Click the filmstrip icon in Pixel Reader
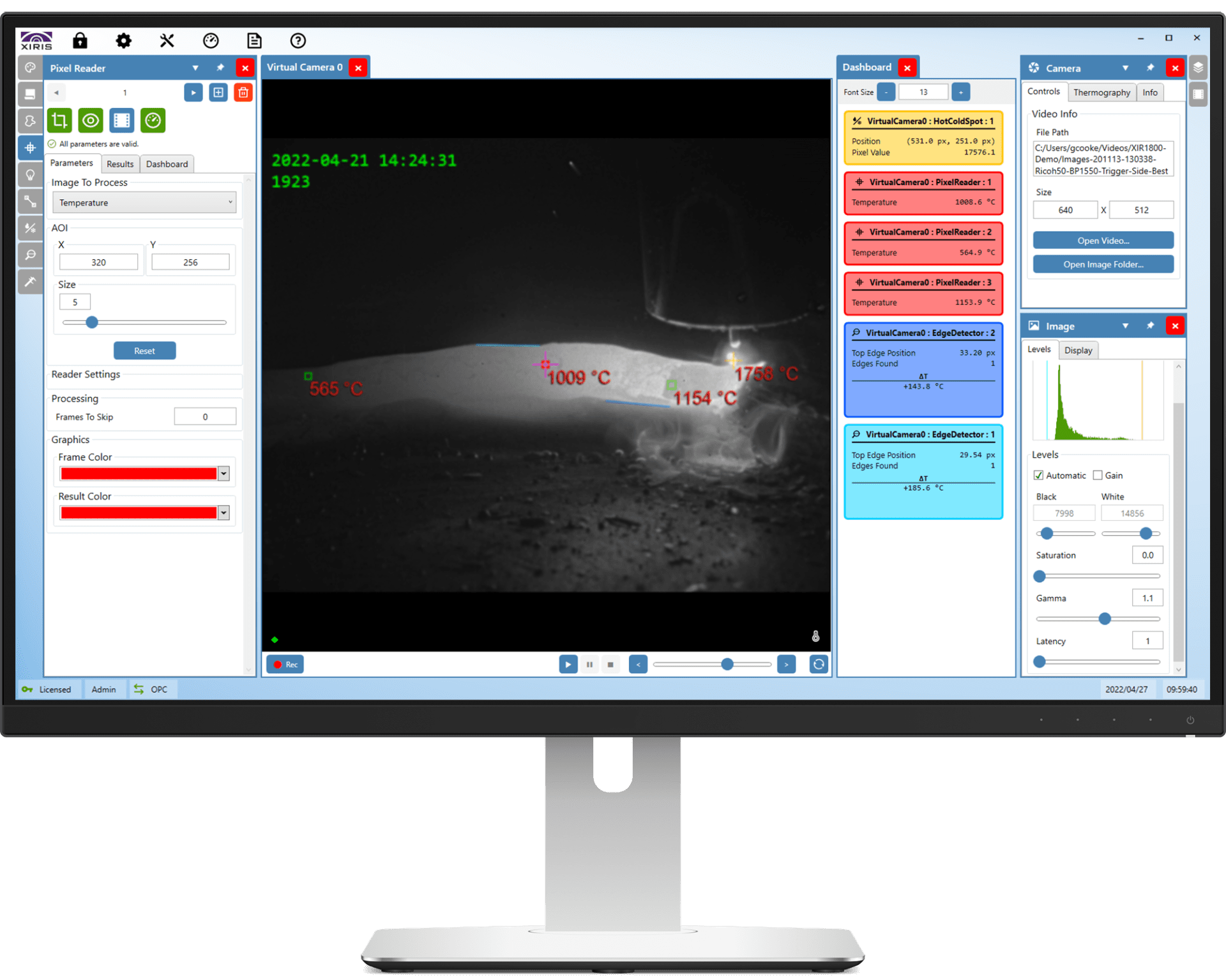This screenshot has height=980, width=1226. tap(121, 120)
